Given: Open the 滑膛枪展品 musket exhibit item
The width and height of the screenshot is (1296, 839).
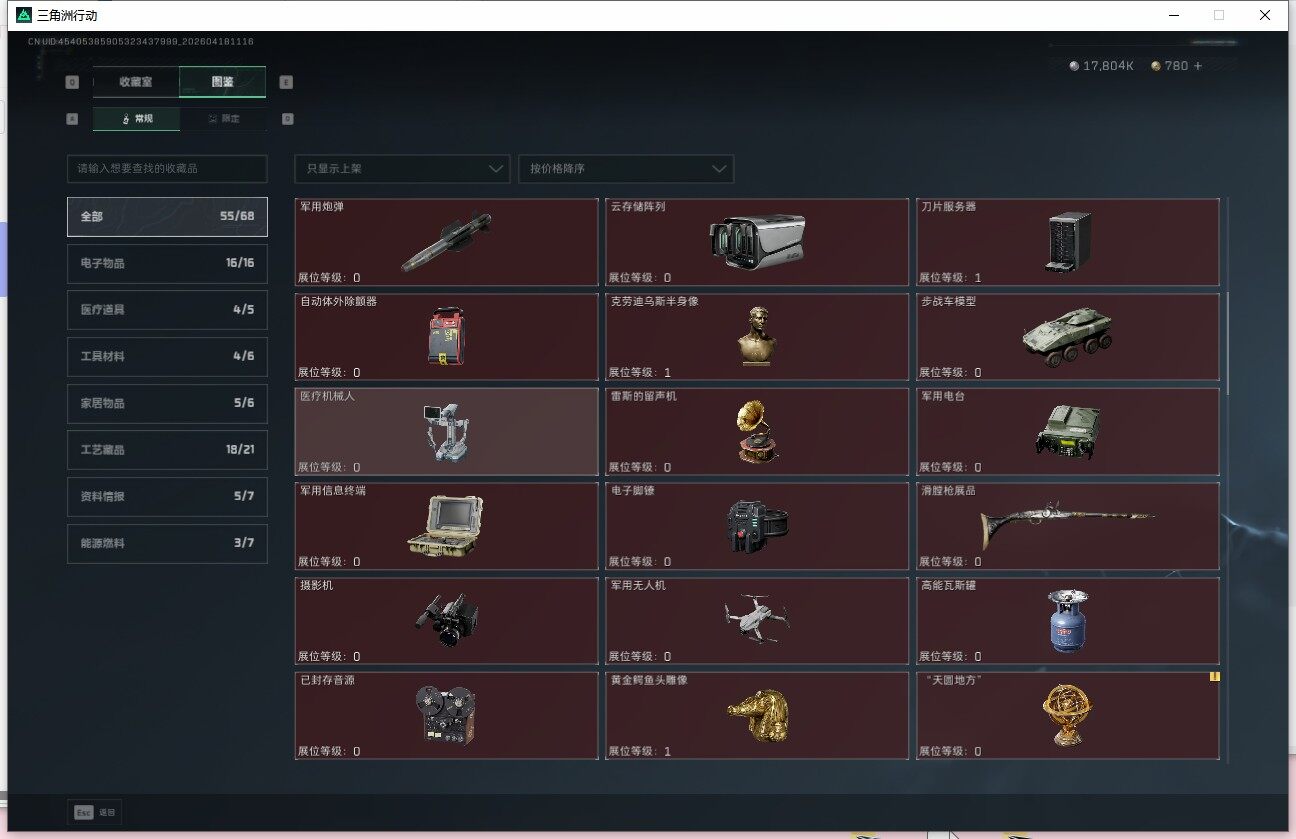Looking at the screenshot, I should 1068,526.
